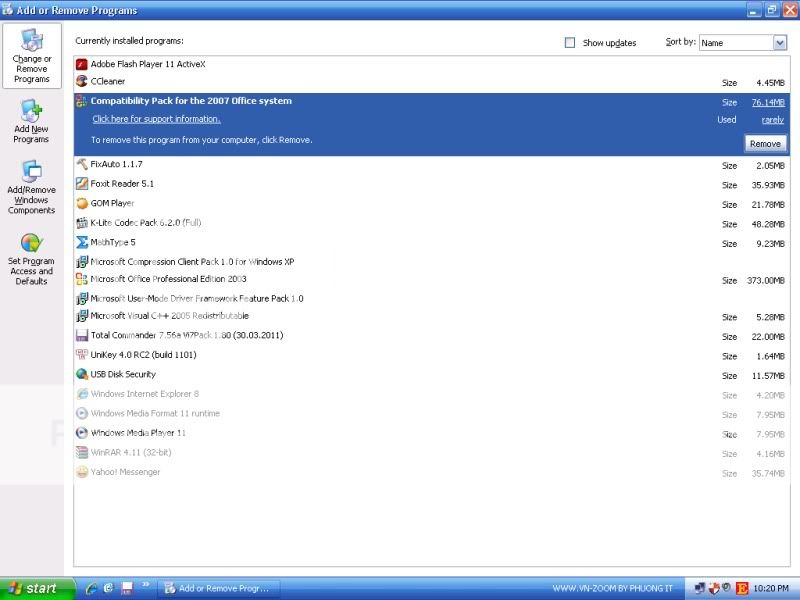
Task: Click Visual C++ 2005 Redistributable icon
Action: (82, 316)
